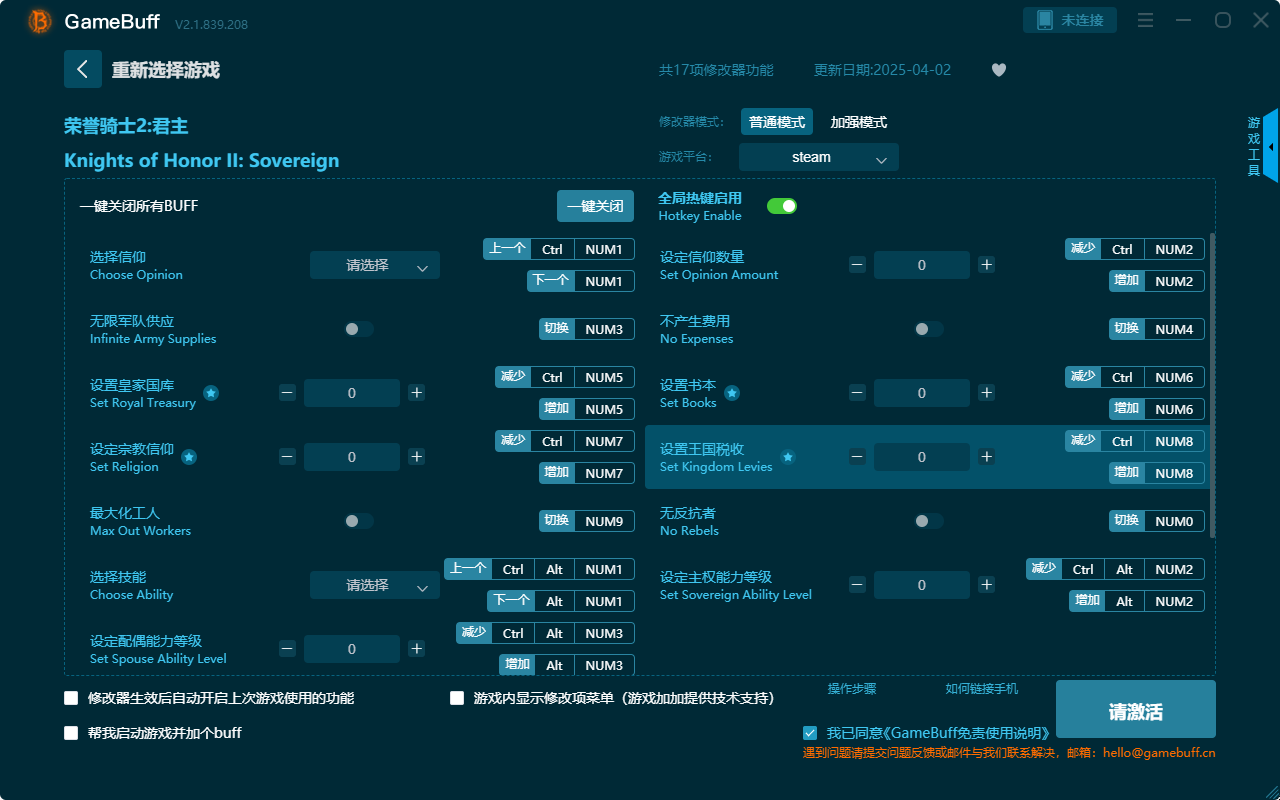
Task: Click the Set Books value field
Action: point(922,393)
